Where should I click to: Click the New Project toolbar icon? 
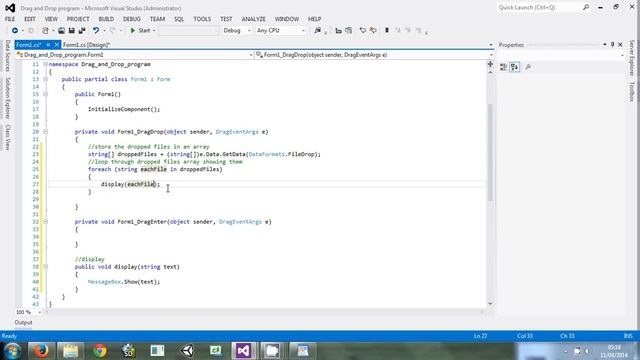pos(45,31)
